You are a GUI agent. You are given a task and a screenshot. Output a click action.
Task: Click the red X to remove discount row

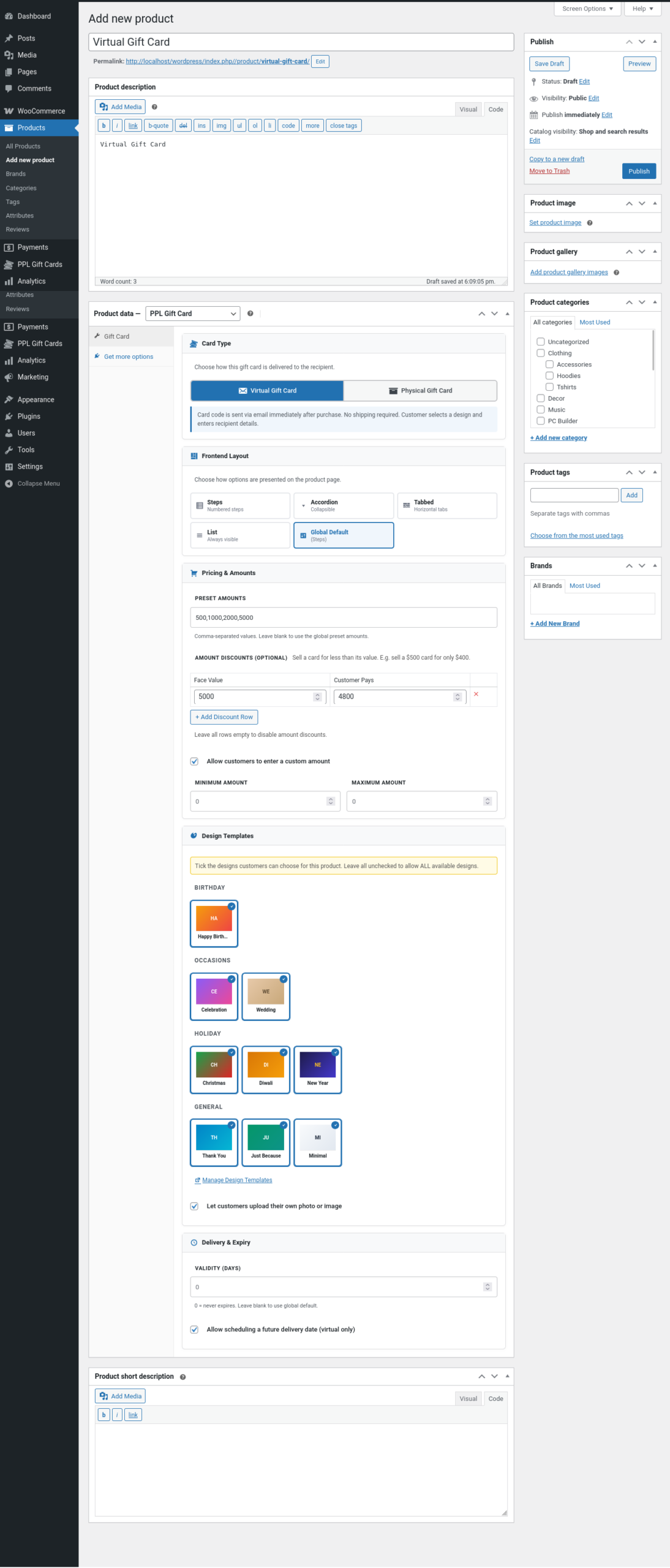pyautogui.click(x=476, y=695)
